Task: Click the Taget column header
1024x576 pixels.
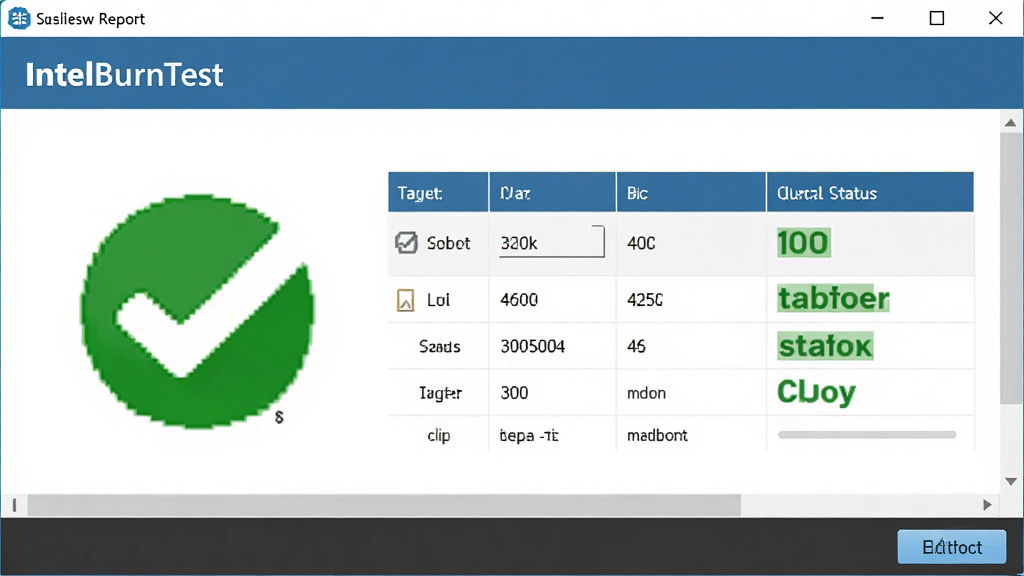Action: pyautogui.click(x=438, y=193)
